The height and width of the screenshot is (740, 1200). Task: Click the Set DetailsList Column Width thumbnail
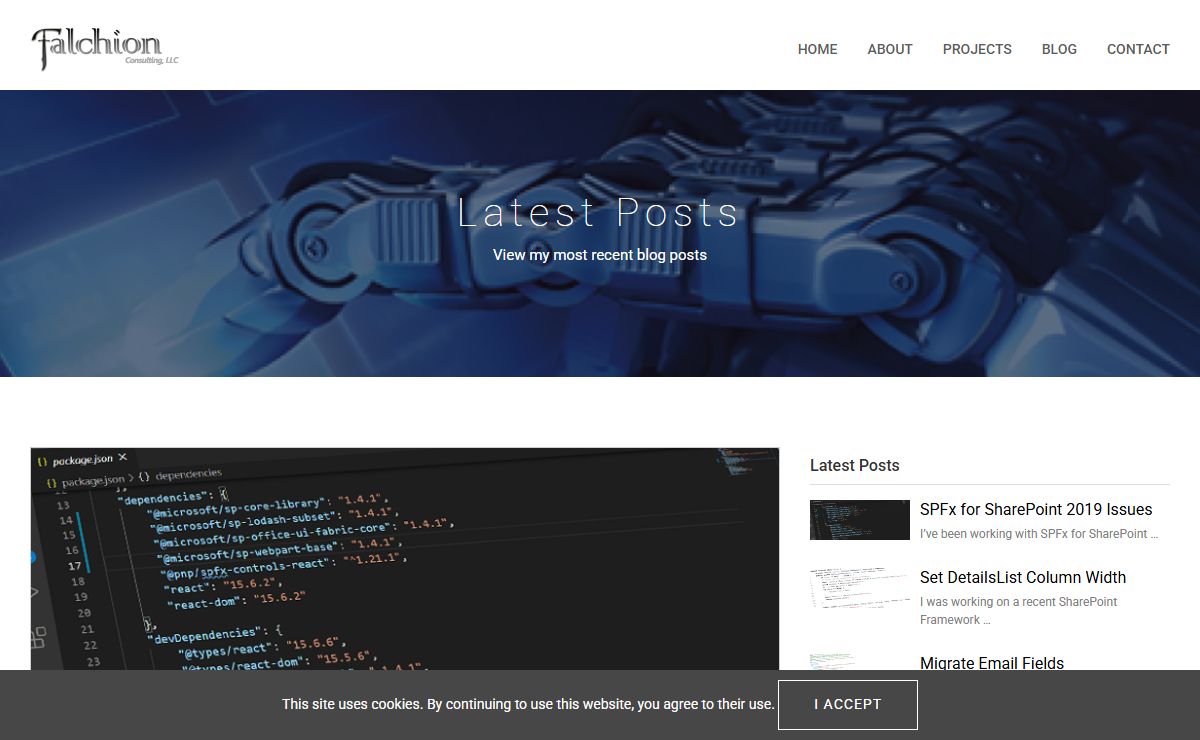pyautogui.click(x=859, y=588)
